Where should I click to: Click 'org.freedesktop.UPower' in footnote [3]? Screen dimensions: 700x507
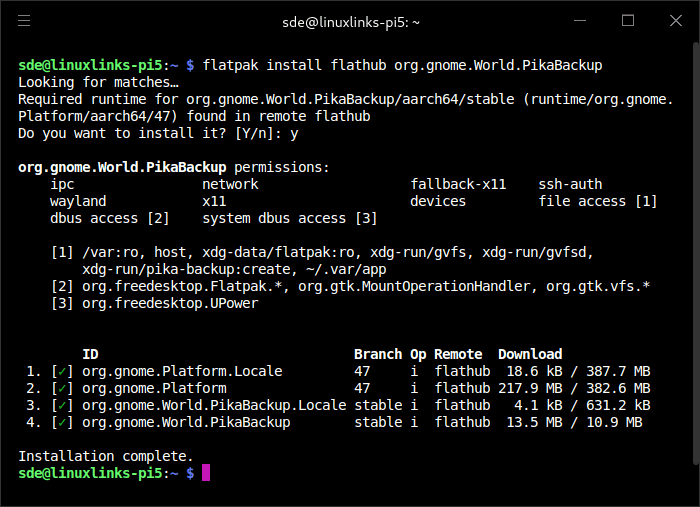tap(170, 303)
